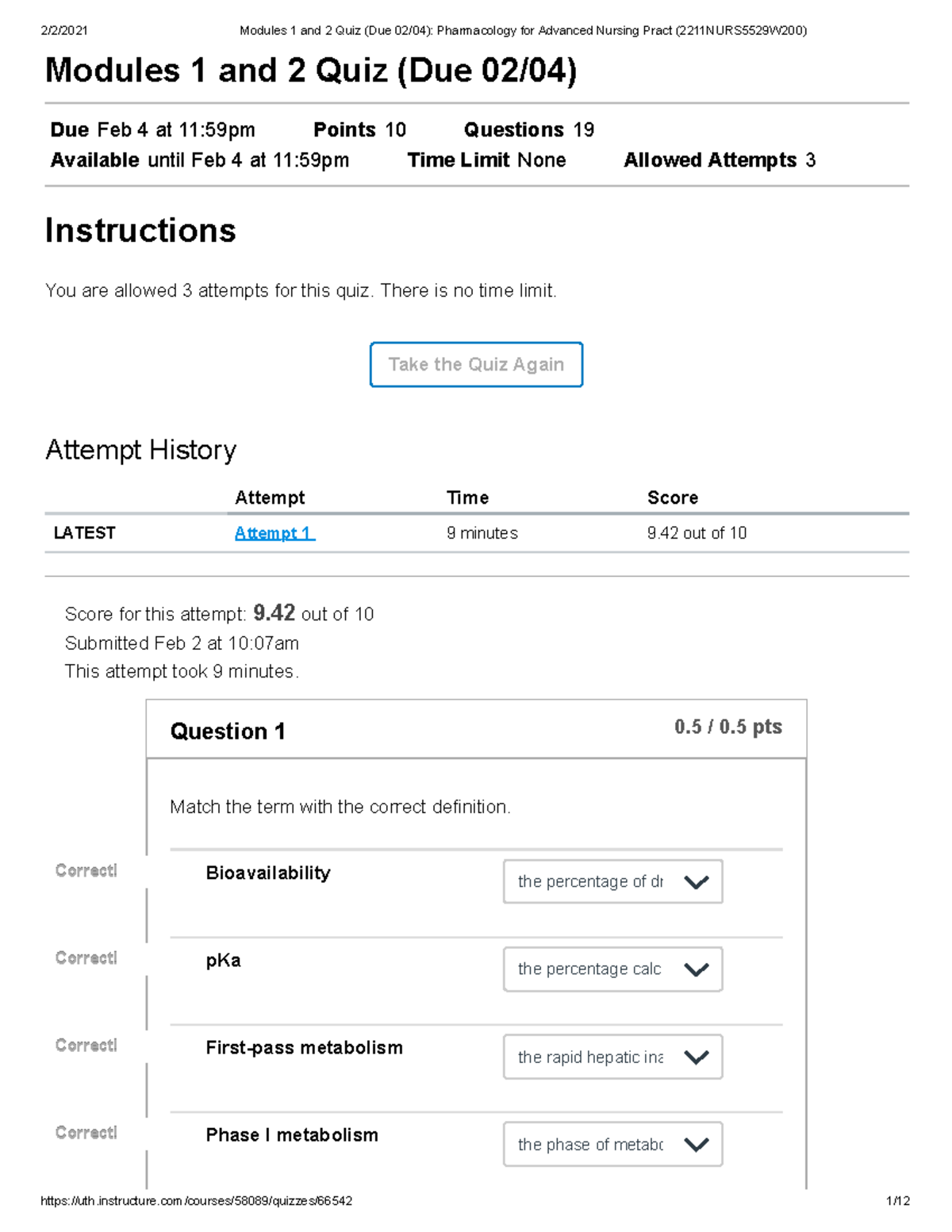Click the chevron on 'the rapid hepatic ina' answer
Screen dimensions: 952x1232
pos(697,1057)
